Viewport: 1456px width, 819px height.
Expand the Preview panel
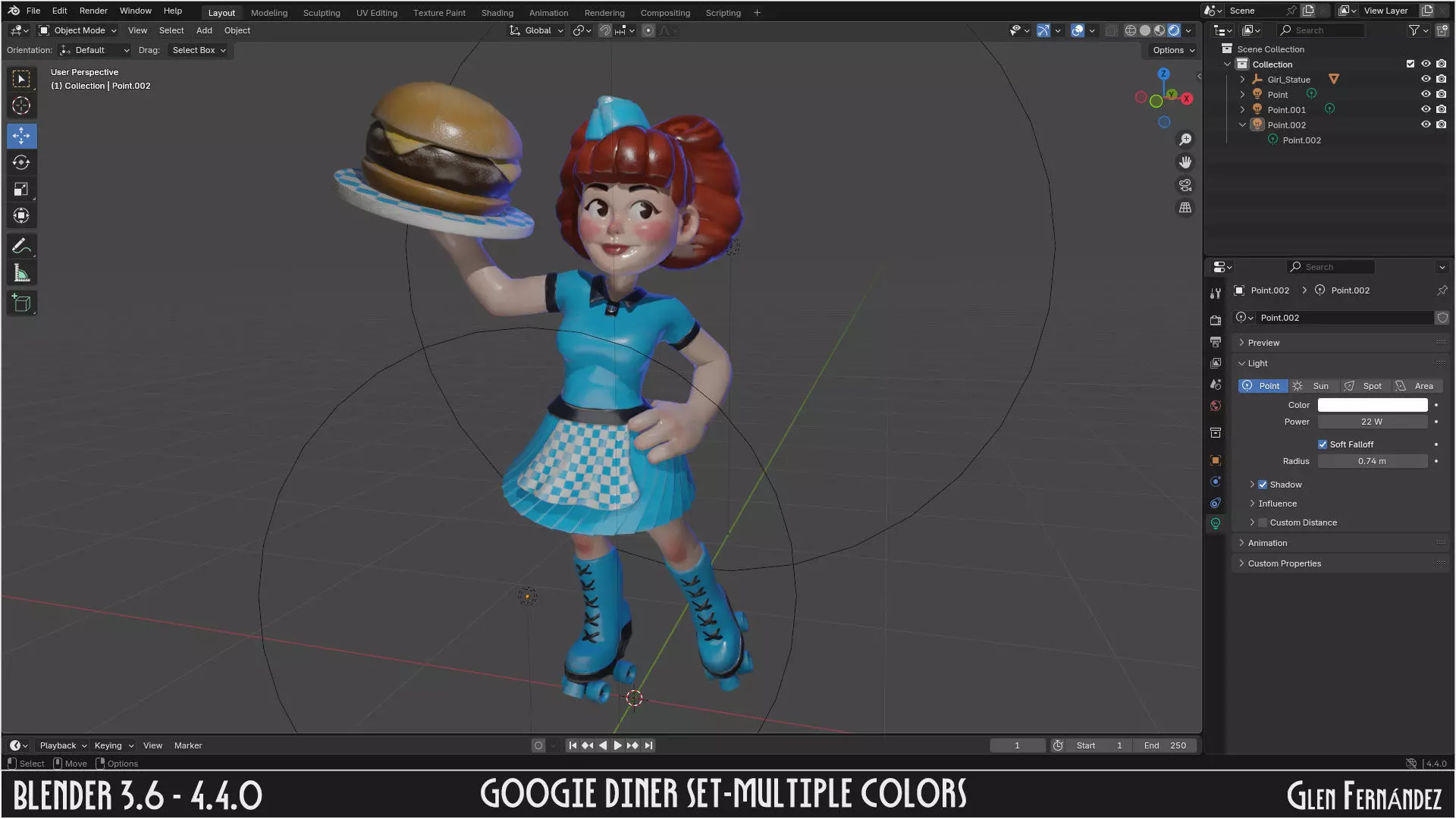1263,343
